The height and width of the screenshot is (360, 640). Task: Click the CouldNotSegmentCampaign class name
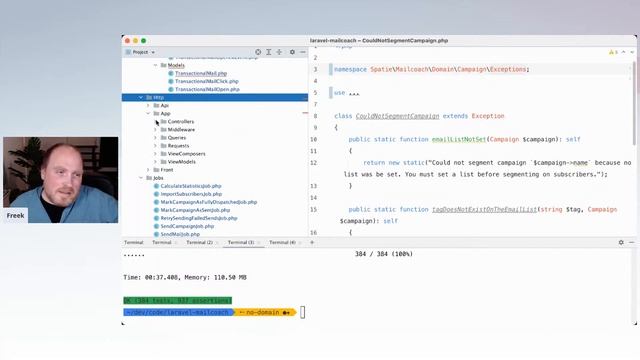pyautogui.click(x=397, y=116)
